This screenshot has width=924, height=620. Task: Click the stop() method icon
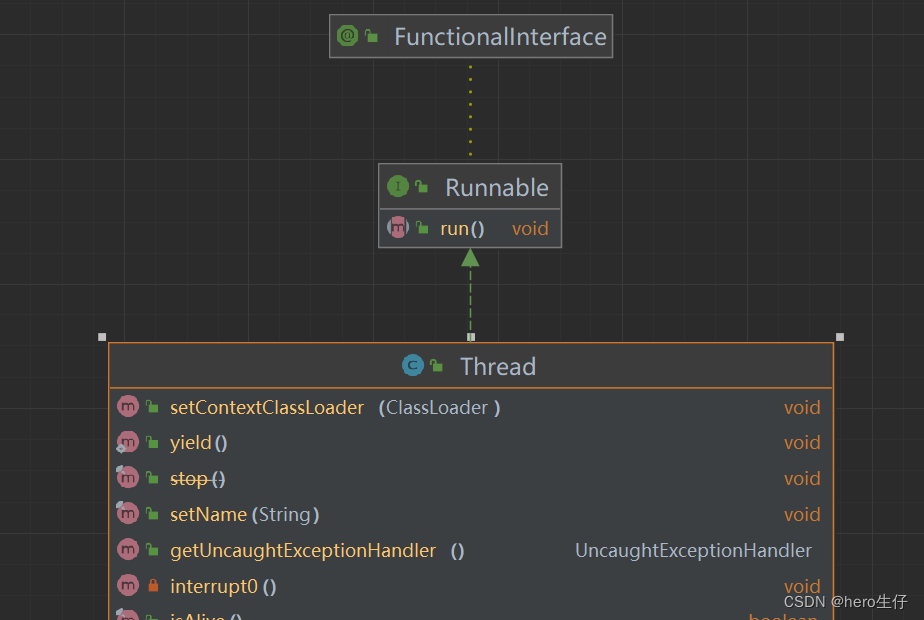click(x=128, y=478)
